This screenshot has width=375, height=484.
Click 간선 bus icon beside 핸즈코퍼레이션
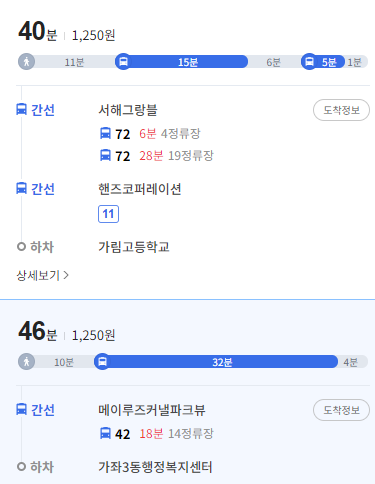tap(21, 188)
